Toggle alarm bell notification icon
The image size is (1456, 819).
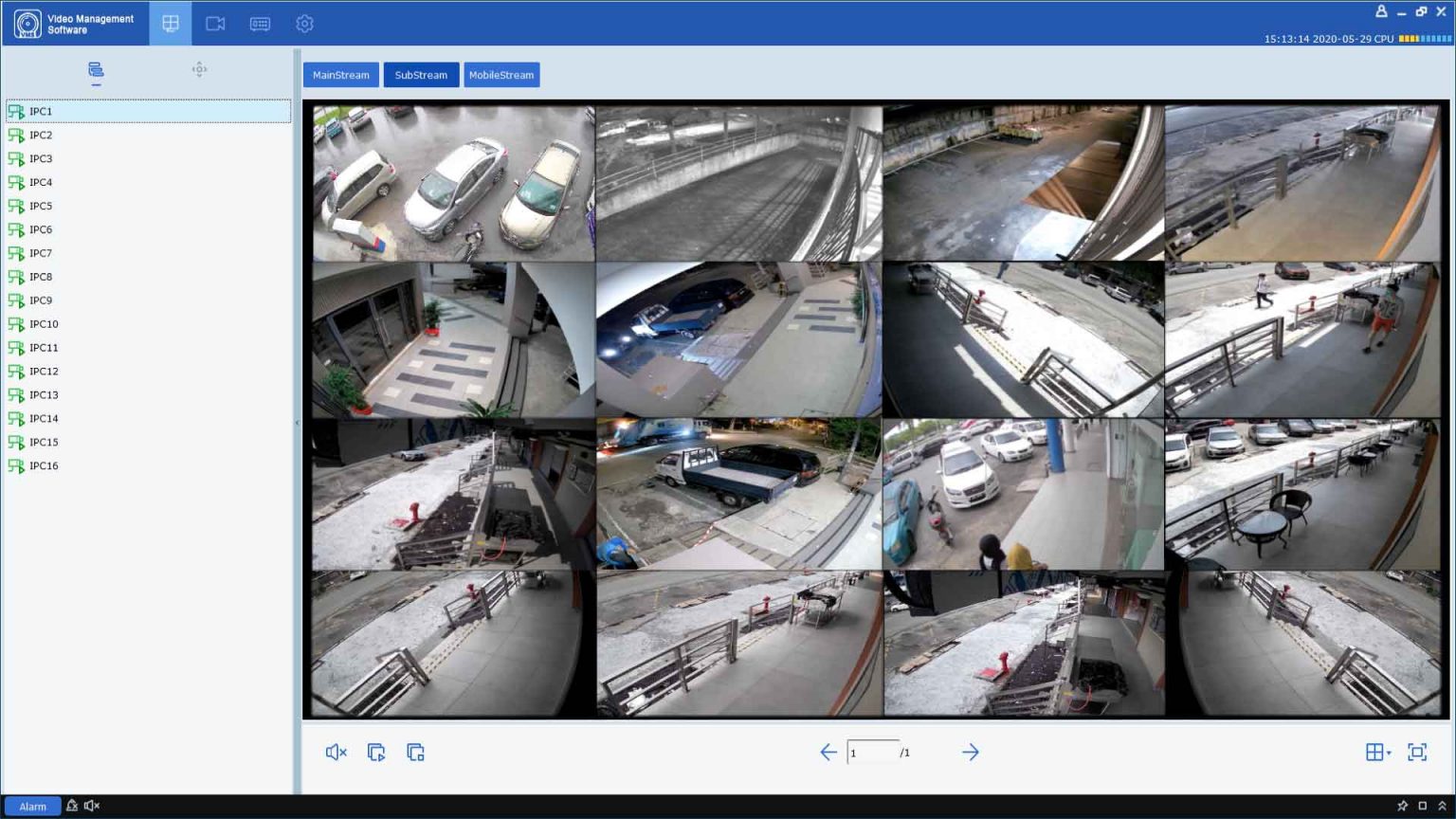coord(72,806)
